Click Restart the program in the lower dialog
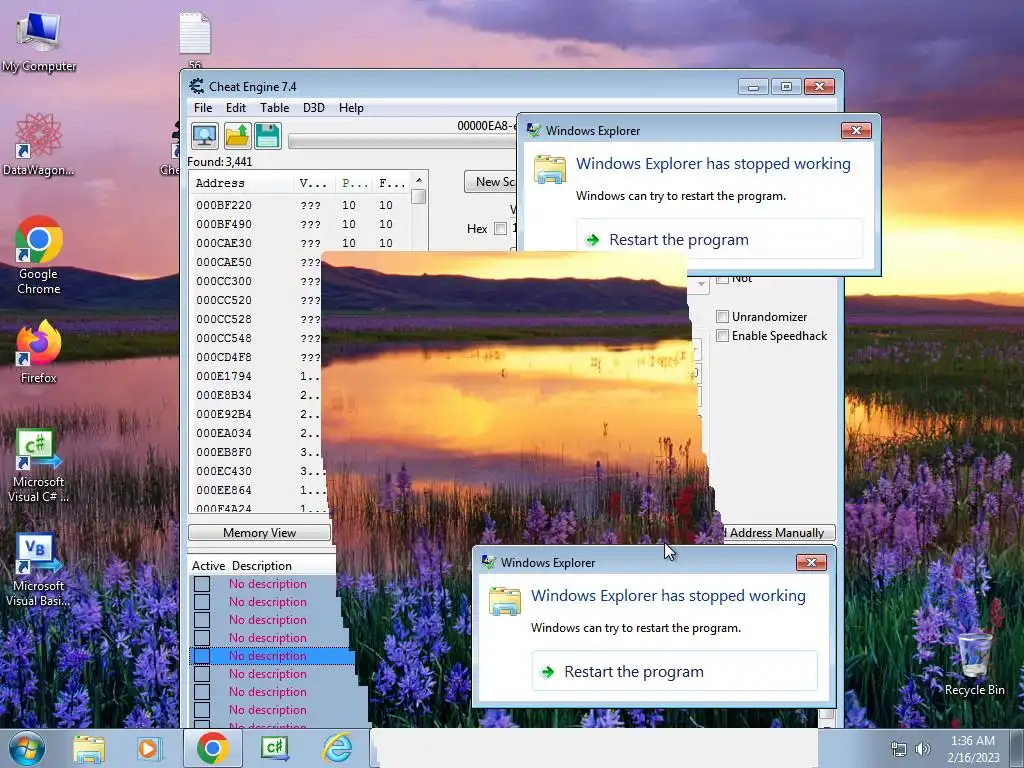Screen dimensions: 1024x768 click(675, 671)
